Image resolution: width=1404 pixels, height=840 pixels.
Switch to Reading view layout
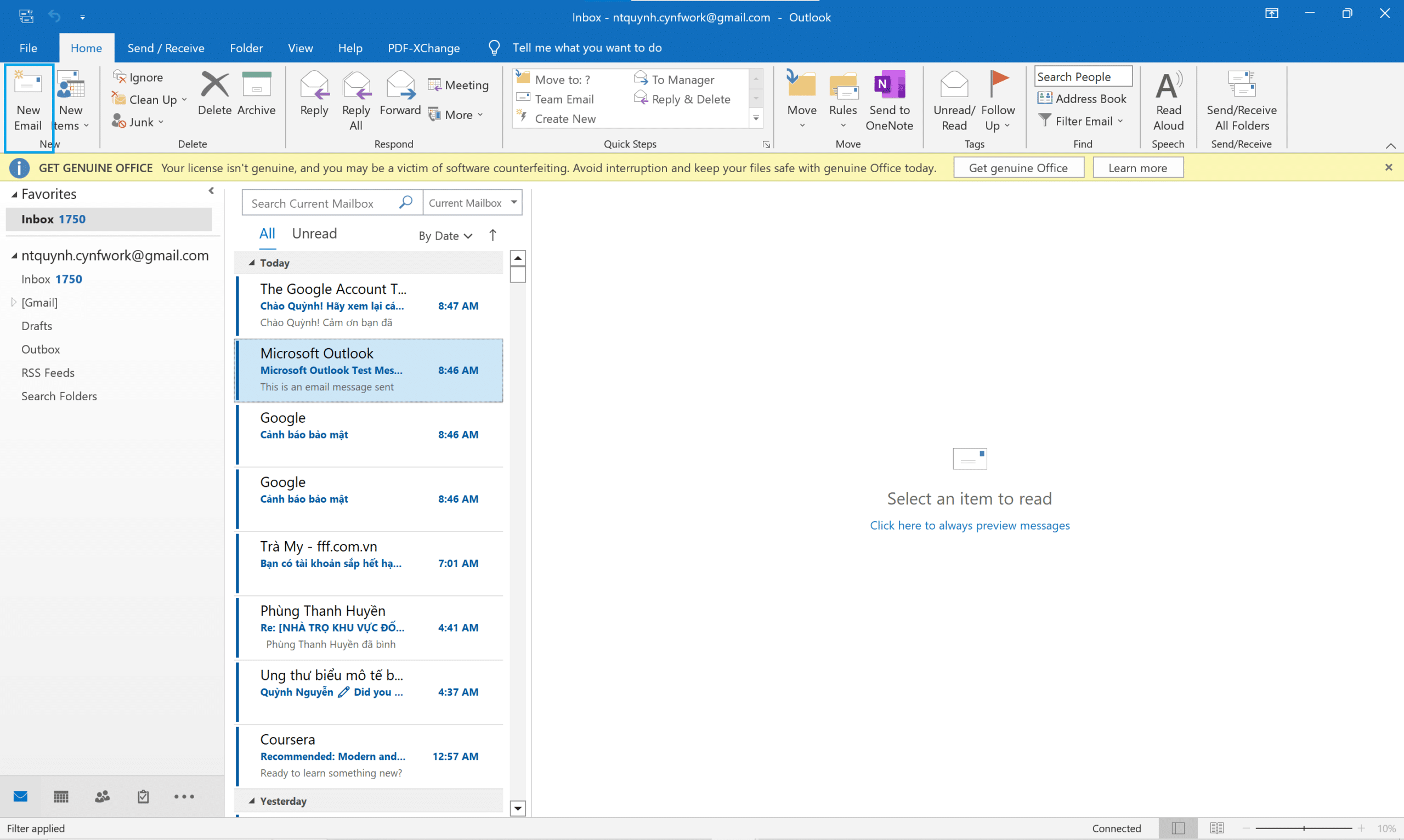[x=1216, y=828]
